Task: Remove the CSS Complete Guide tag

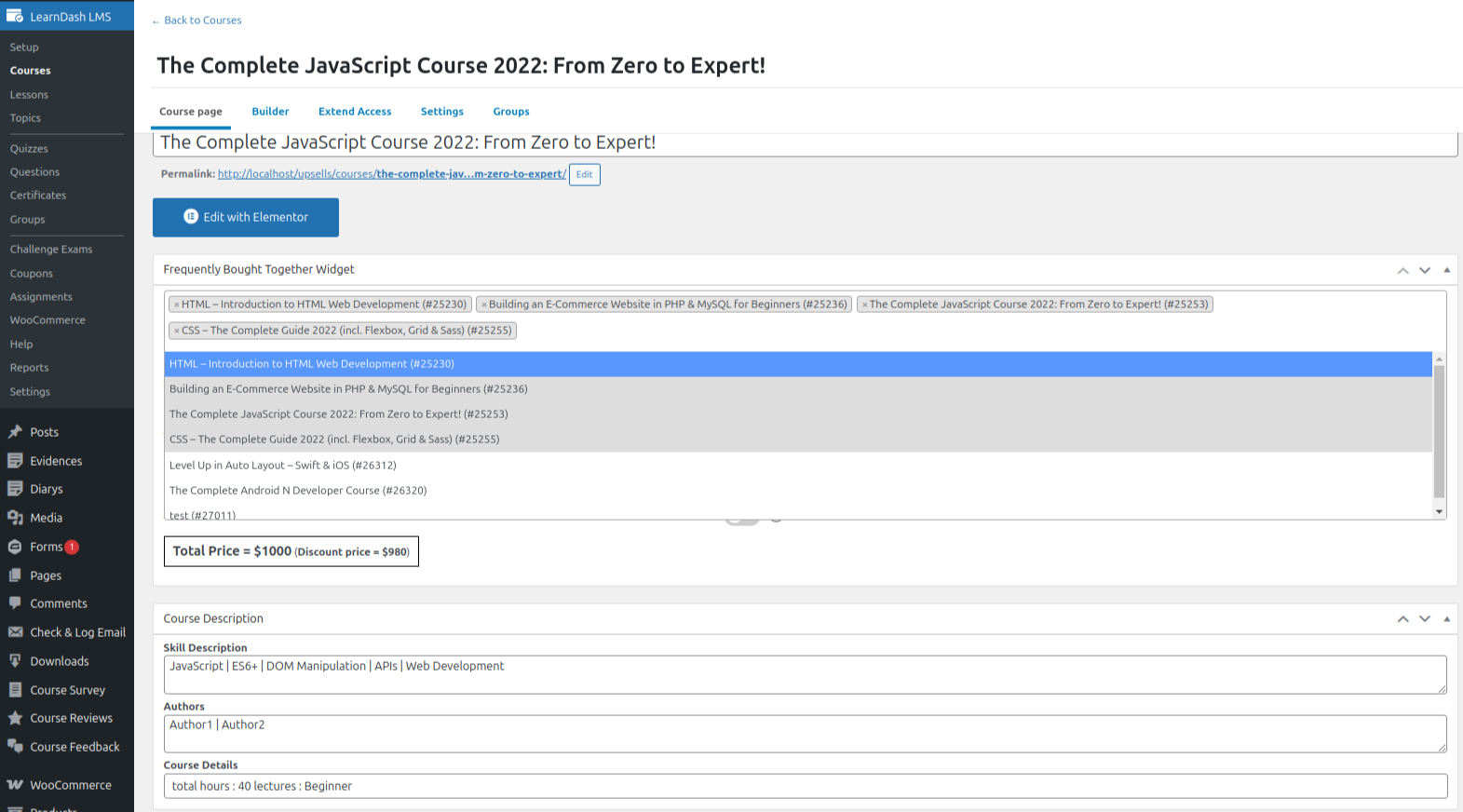Action: 176,331
